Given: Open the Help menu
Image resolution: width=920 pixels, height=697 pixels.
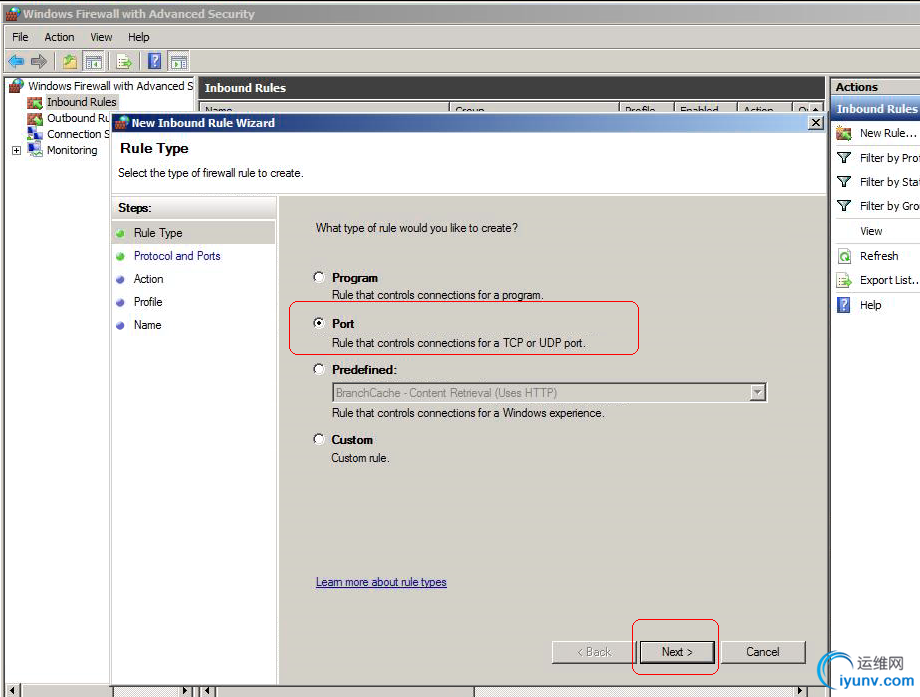Looking at the screenshot, I should [x=138, y=37].
